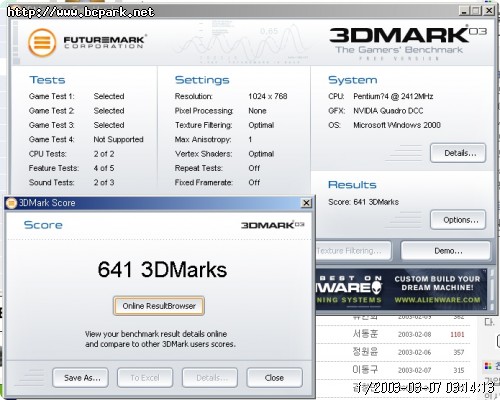Click the CPU 'Pentium?4 @ 2412MHz' text

pos(393,96)
